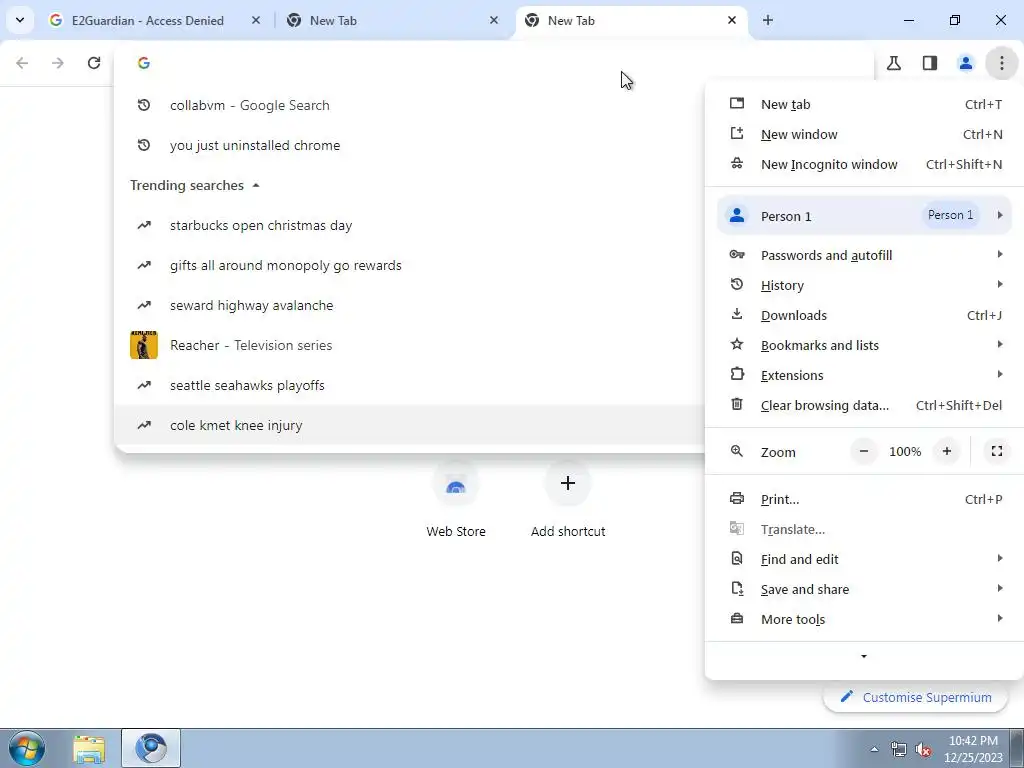Expand Save and share submenu
Screen dimensions: 1024x768
pos(864,590)
